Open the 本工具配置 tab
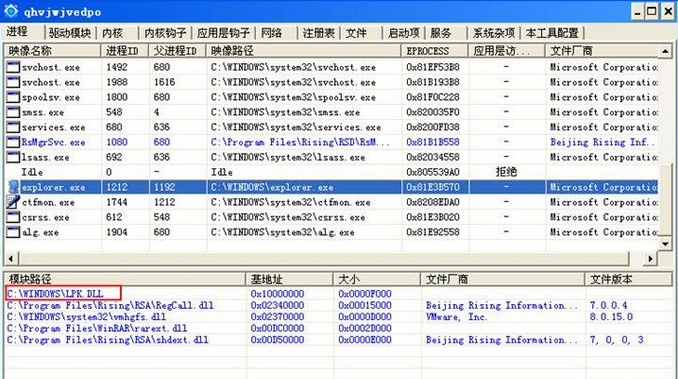 (552, 33)
